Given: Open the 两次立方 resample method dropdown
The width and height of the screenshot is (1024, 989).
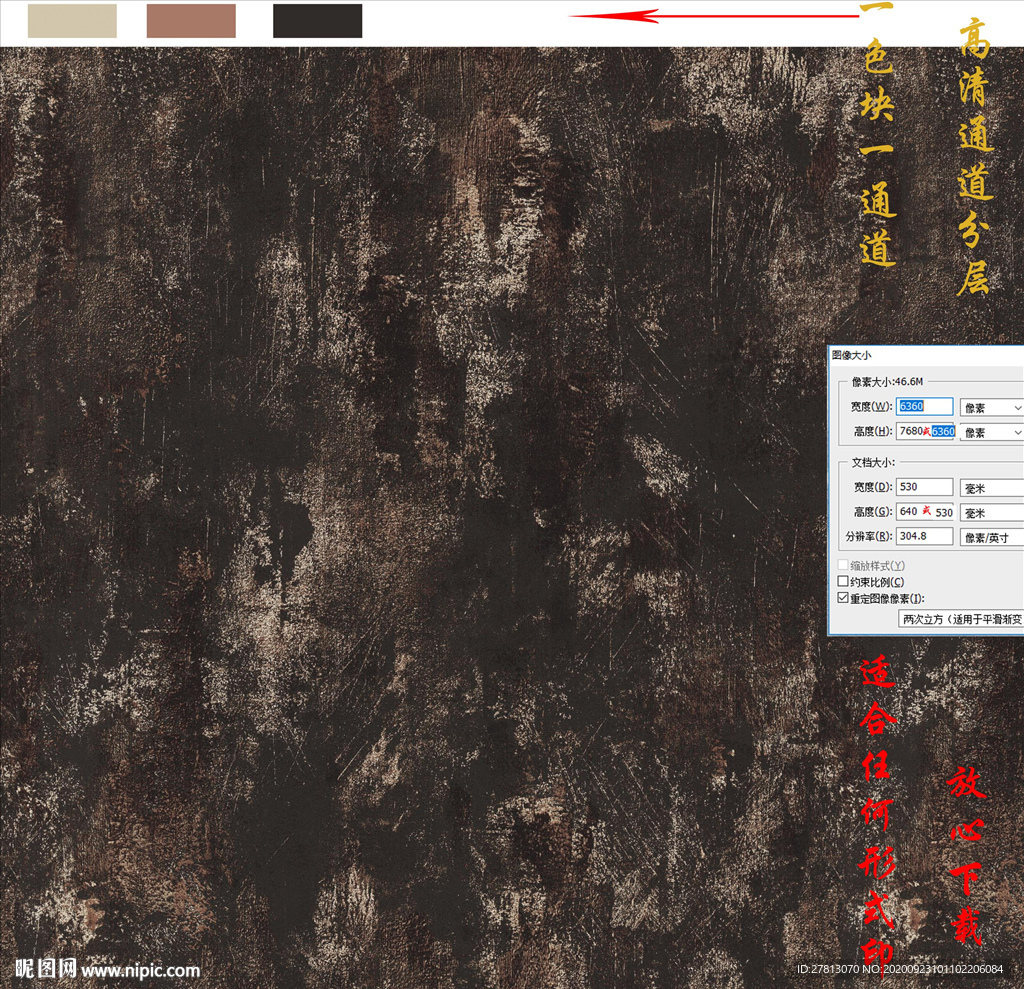Looking at the screenshot, I should pyautogui.click(x=961, y=619).
